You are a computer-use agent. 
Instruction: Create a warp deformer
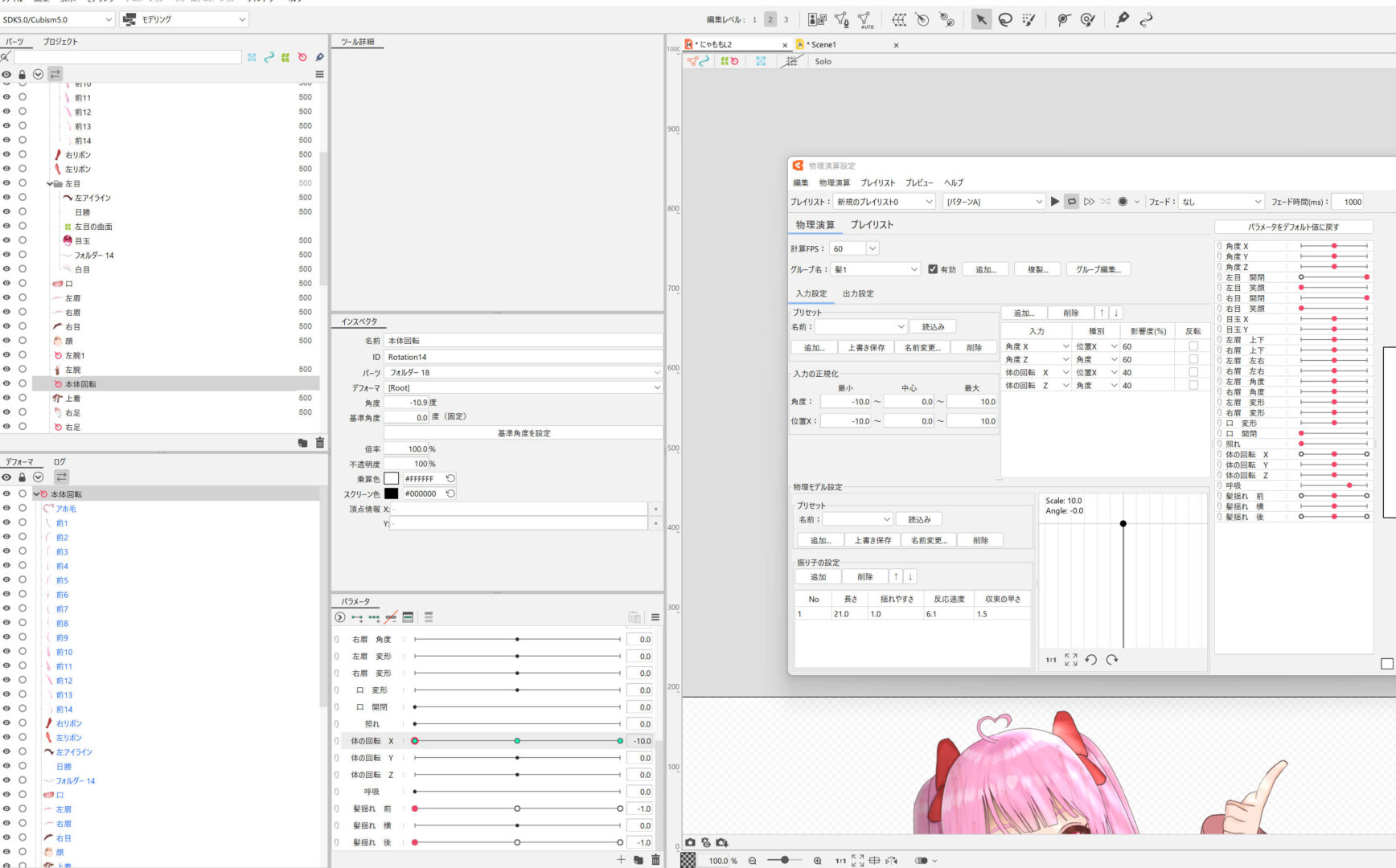point(899,19)
